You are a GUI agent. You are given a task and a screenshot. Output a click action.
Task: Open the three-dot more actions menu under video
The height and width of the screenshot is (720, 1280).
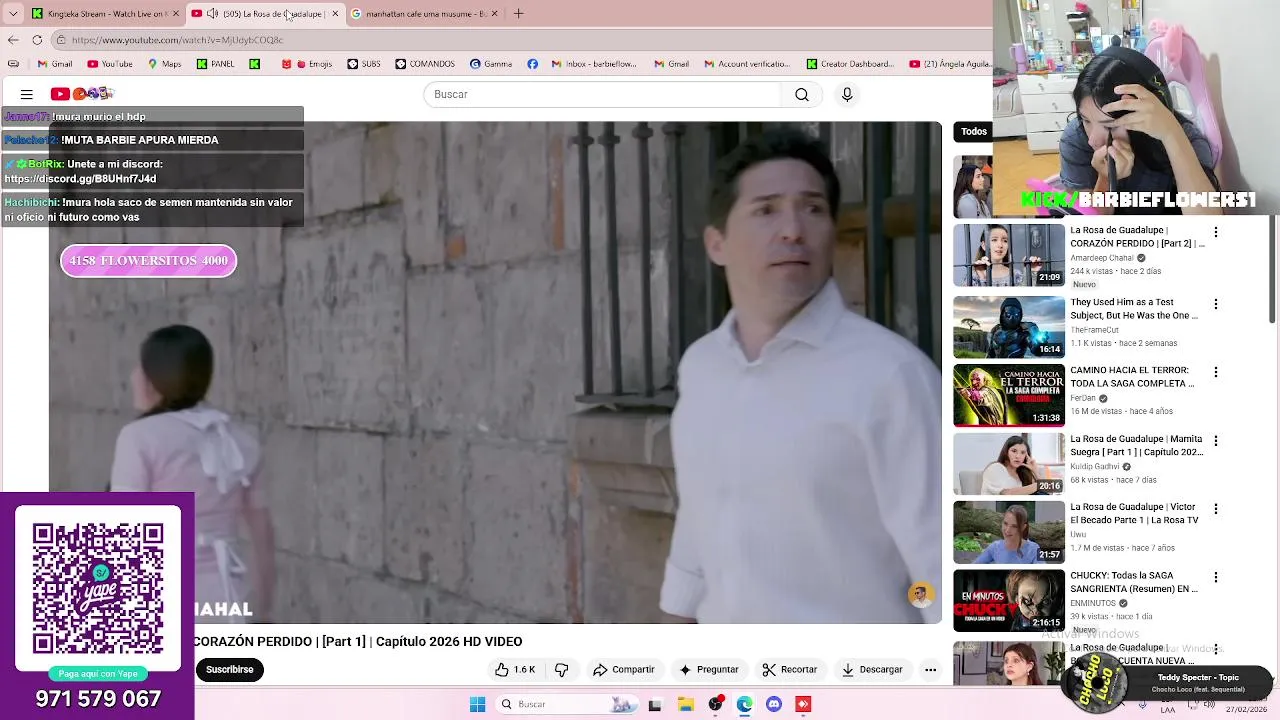pos(930,670)
